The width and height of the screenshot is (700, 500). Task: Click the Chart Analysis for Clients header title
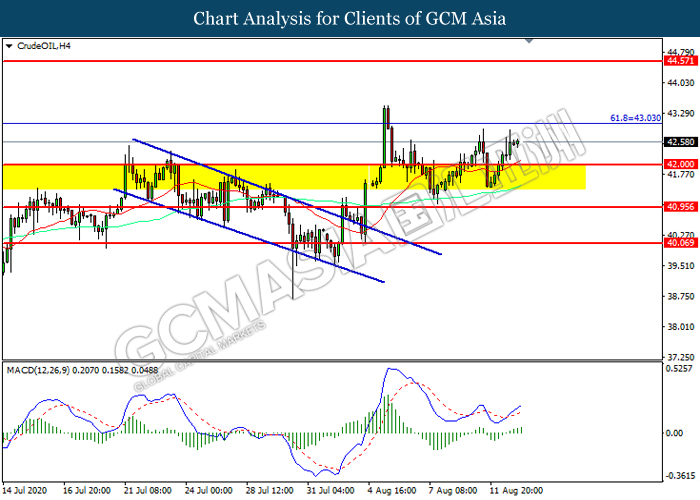point(350,19)
